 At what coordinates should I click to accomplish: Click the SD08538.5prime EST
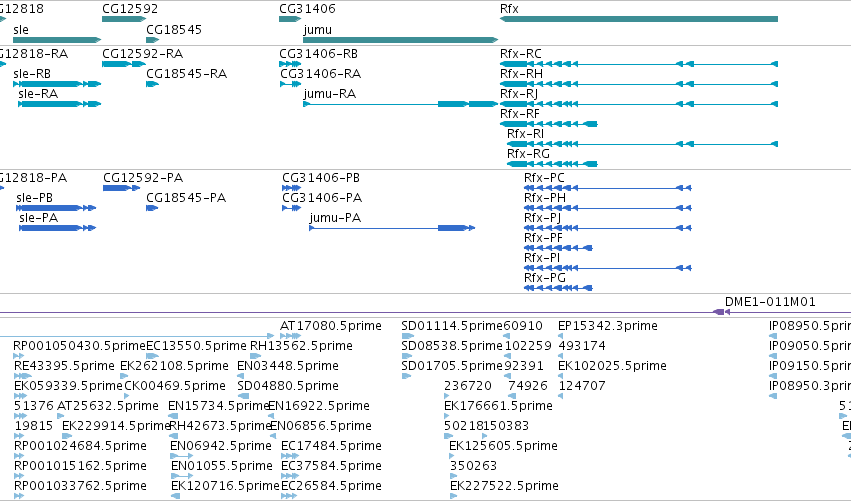point(452,346)
